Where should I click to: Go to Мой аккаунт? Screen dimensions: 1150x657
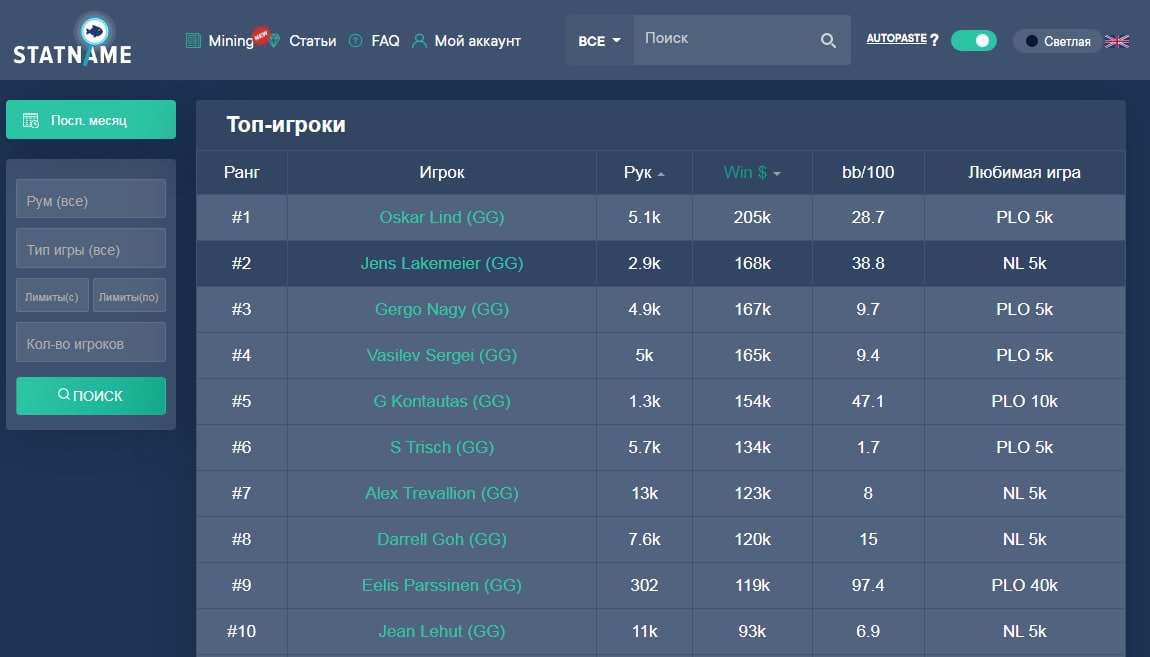click(477, 41)
